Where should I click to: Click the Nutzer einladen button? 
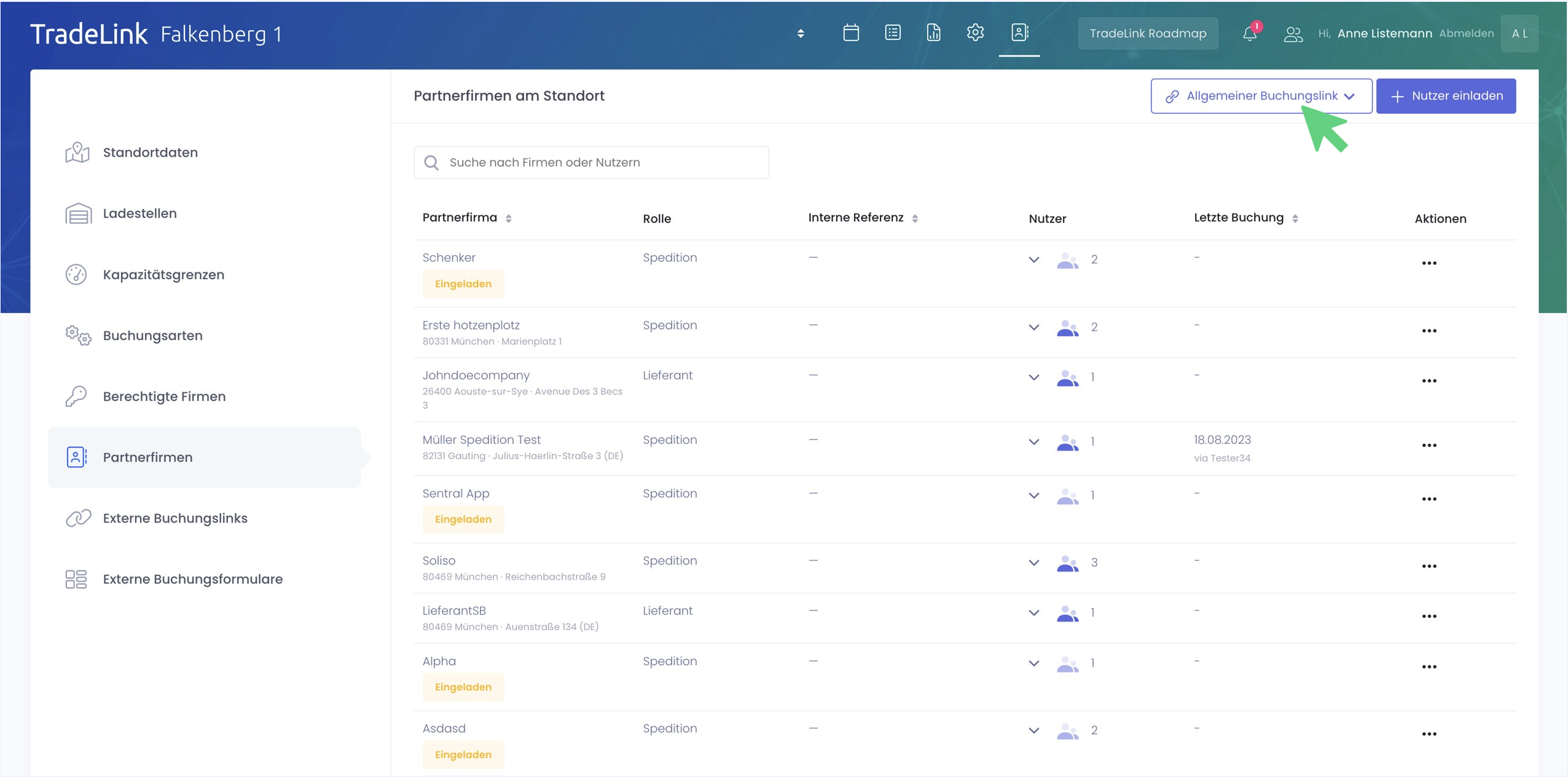click(1445, 96)
